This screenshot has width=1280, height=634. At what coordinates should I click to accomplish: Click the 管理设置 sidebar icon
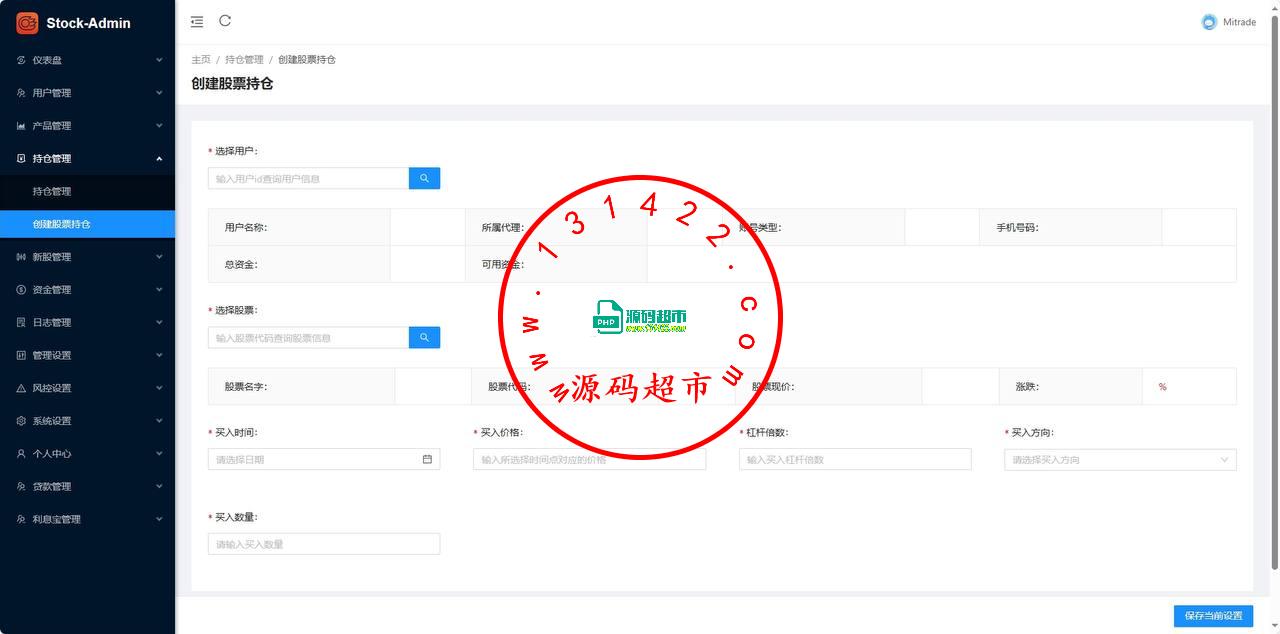pyautogui.click(x=21, y=355)
